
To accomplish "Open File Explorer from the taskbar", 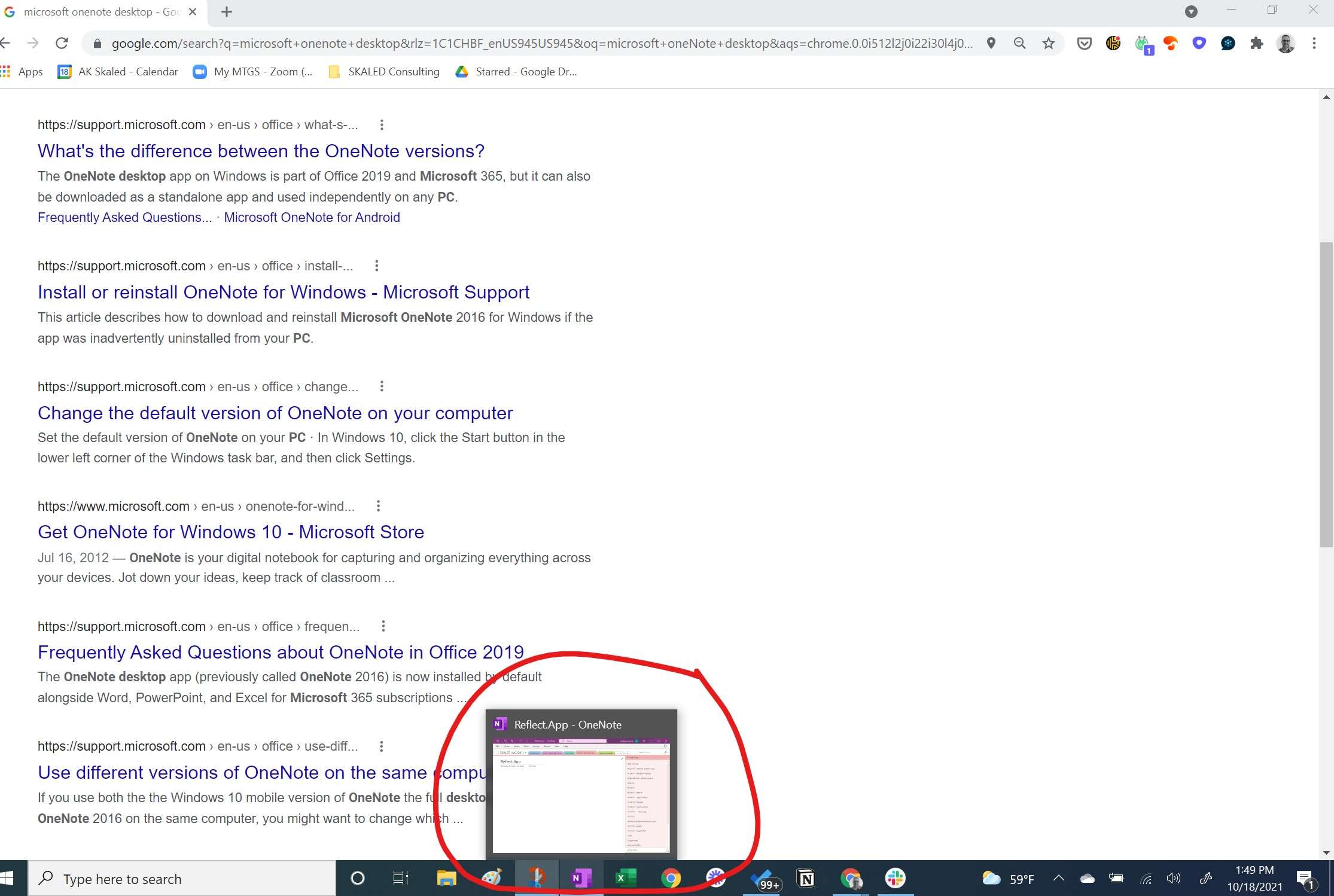I will click(x=446, y=879).
